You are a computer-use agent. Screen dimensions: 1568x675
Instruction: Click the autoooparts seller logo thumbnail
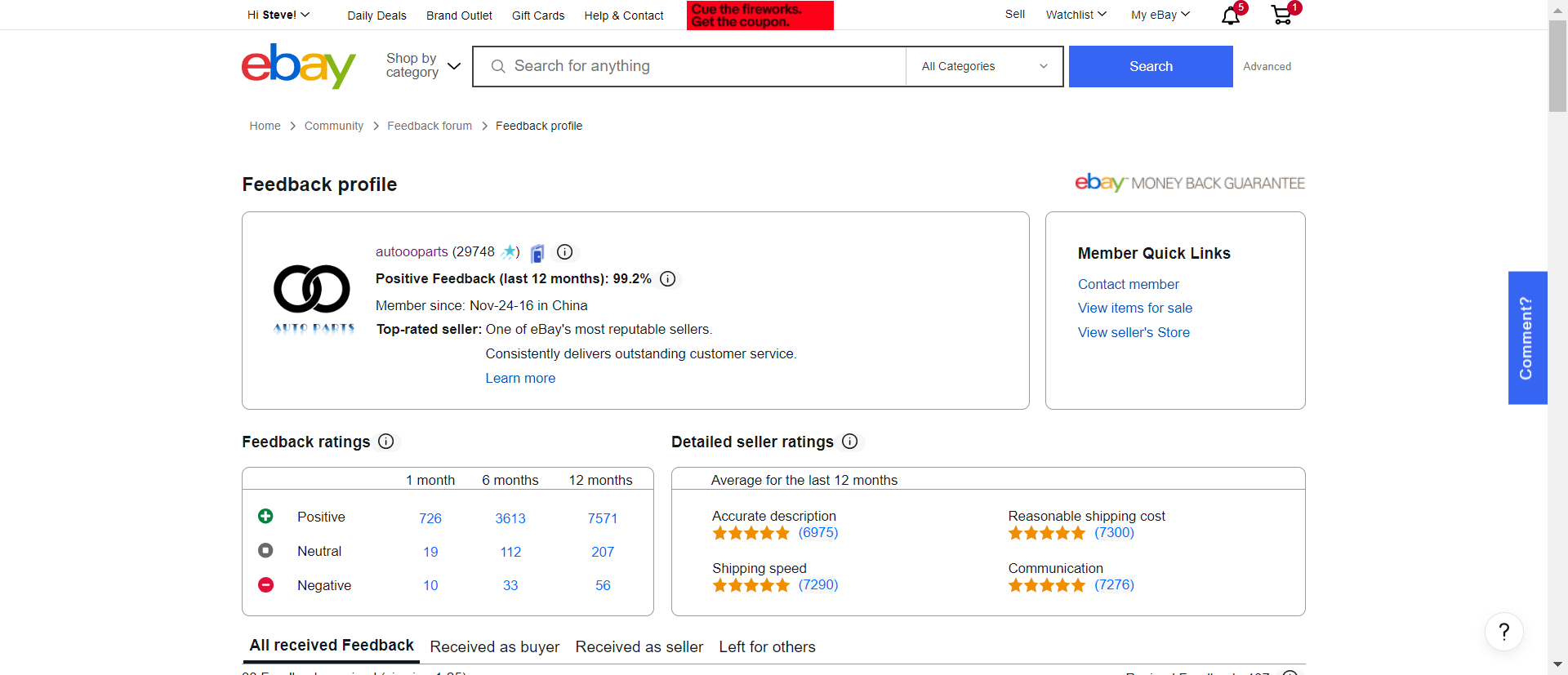(314, 299)
